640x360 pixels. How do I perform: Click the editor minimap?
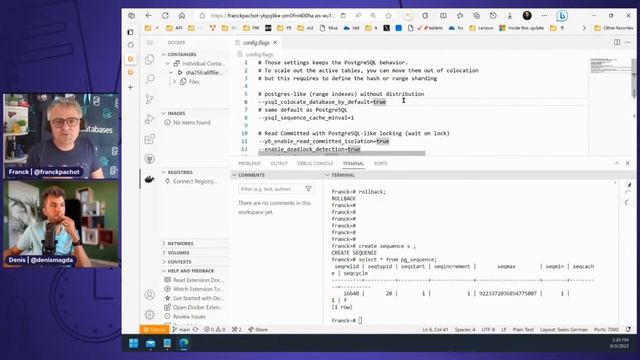pos(611,65)
